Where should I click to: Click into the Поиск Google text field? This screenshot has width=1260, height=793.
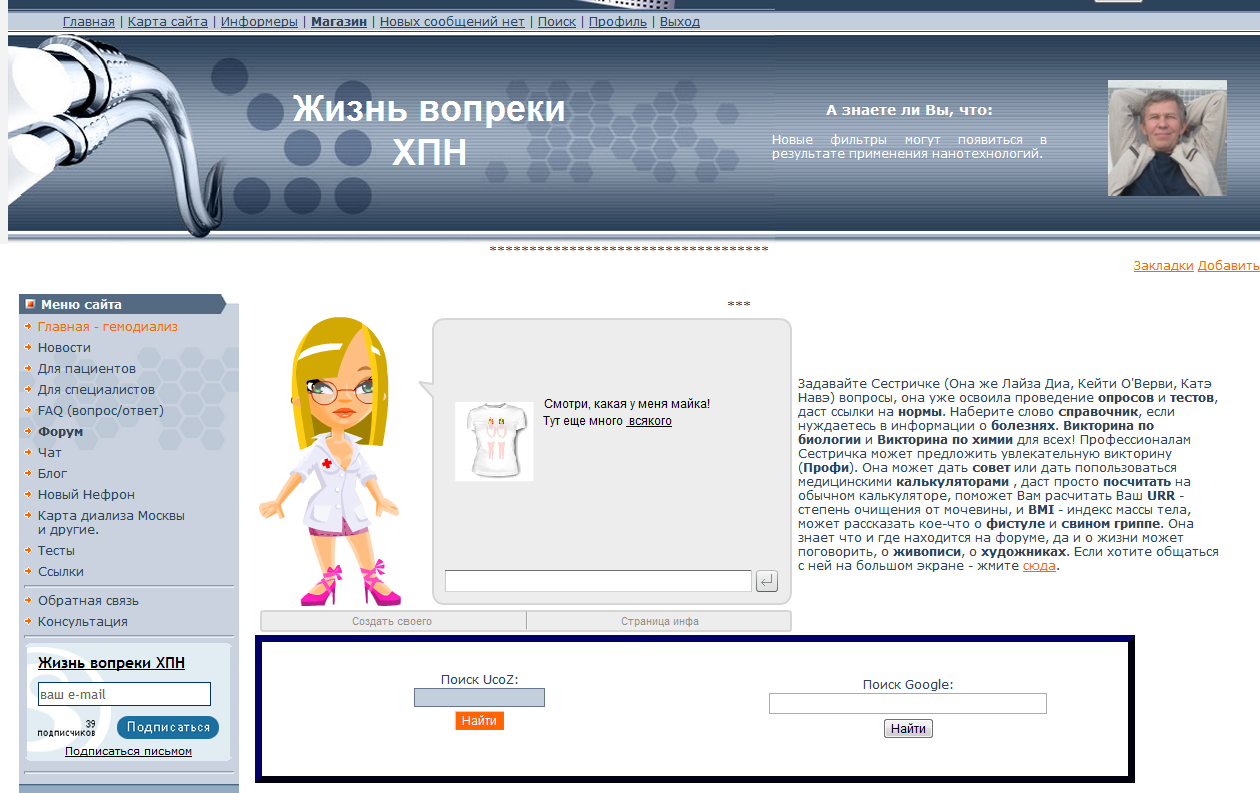click(x=907, y=704)
